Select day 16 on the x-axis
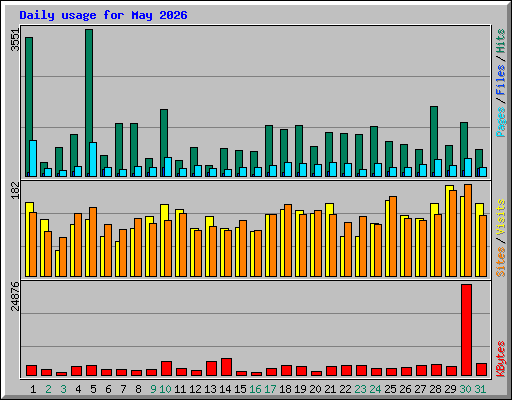The width and height of the screenshot is (512, 400). 255,389
